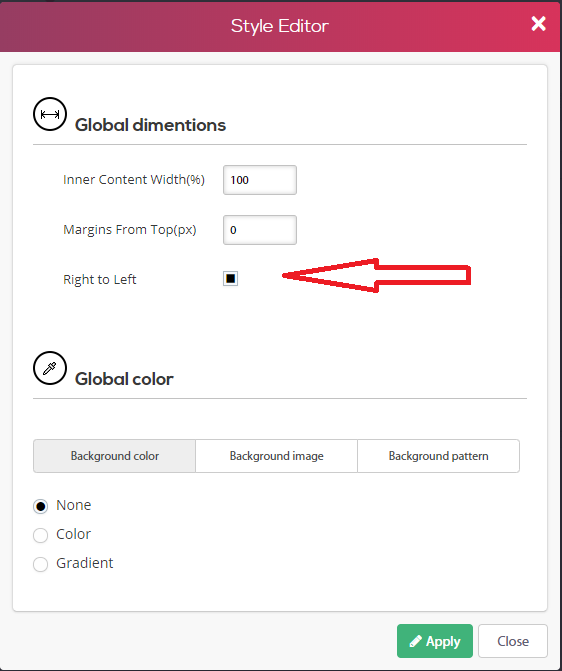Open the Background image tab
The image size is (562, 671).
(x=277, y=456)
